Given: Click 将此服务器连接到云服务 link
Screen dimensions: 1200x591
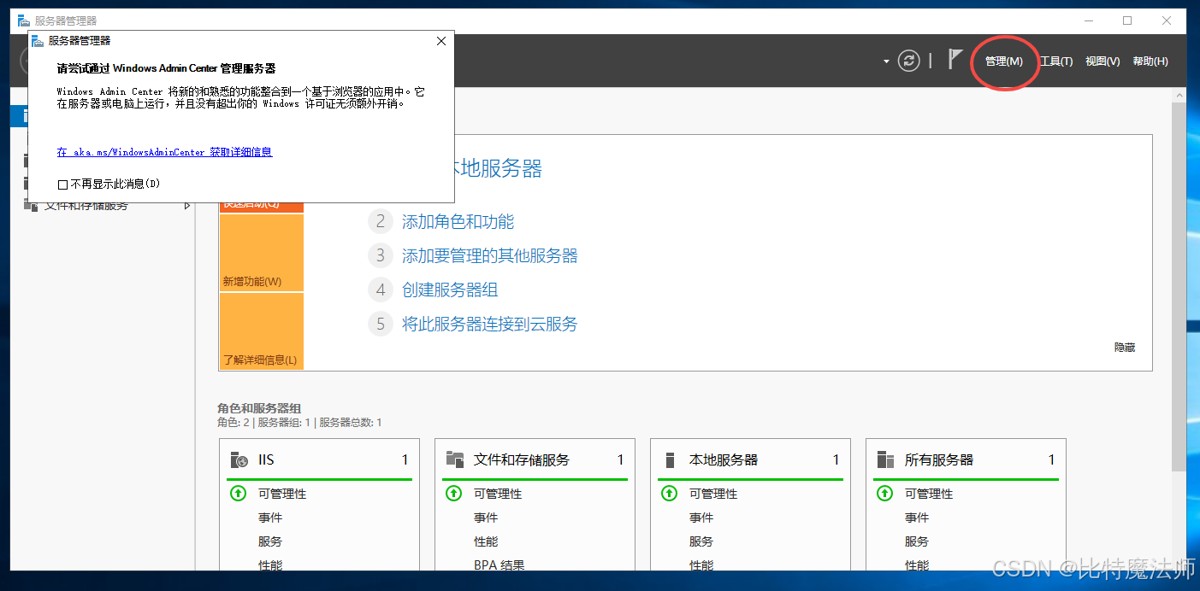Looking at the screenshot, I should [490, 324].
